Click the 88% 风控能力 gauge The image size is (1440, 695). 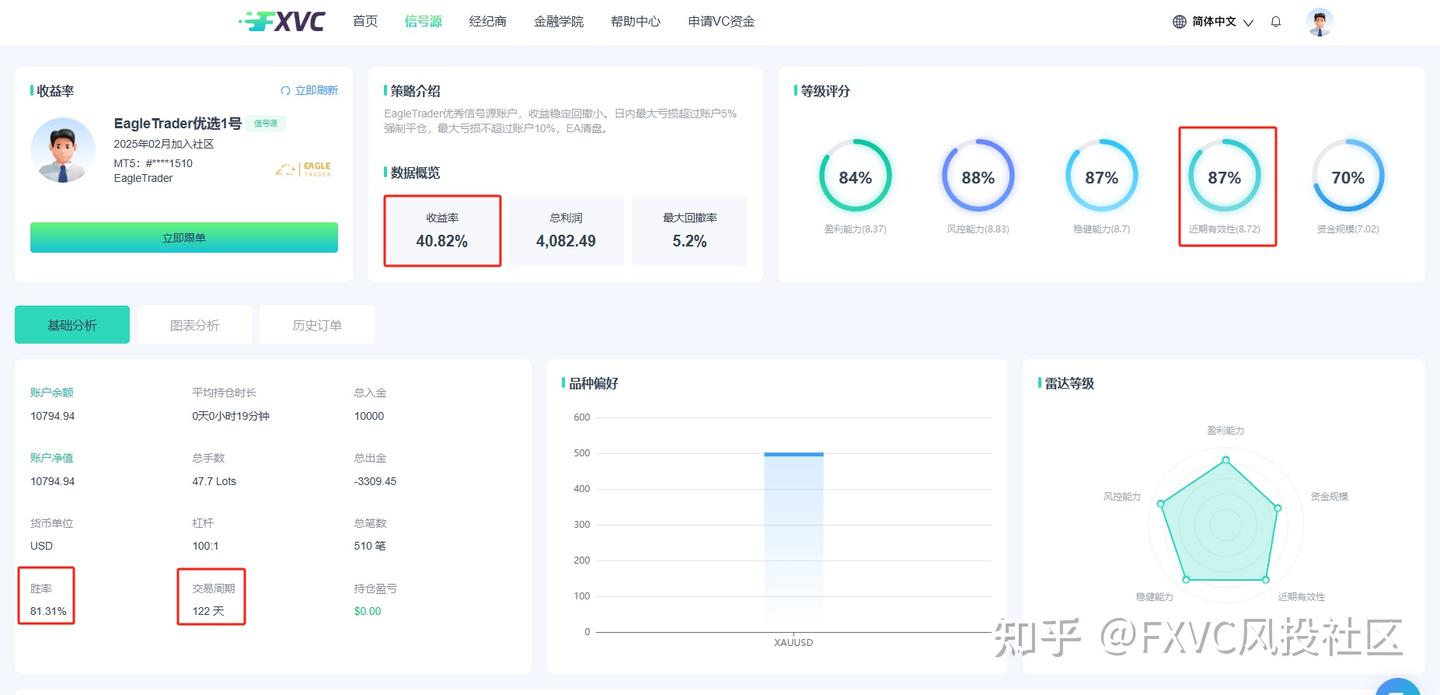[978, 177]
